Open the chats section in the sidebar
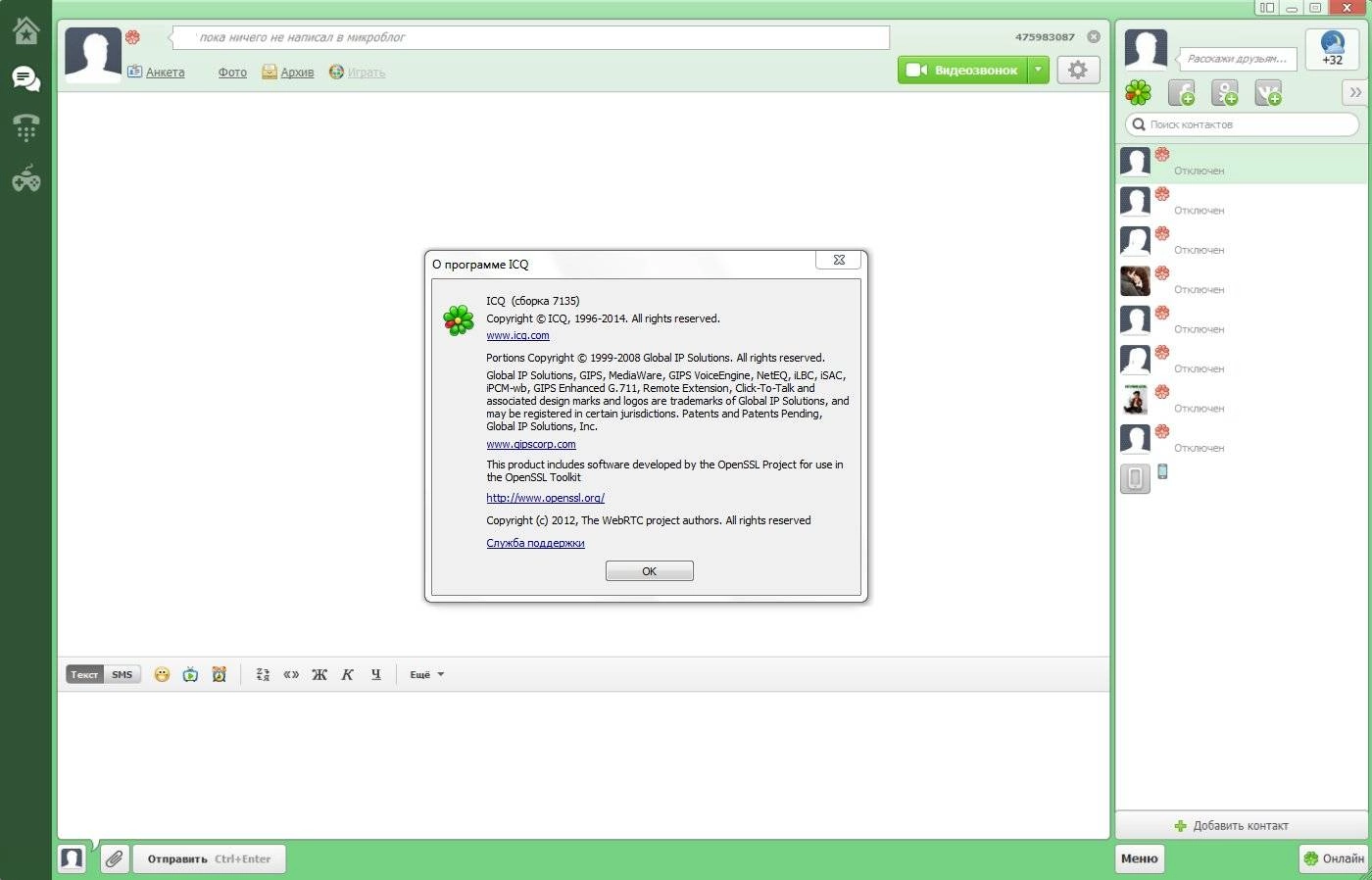The image size is (1372, 880). (25, 78)
